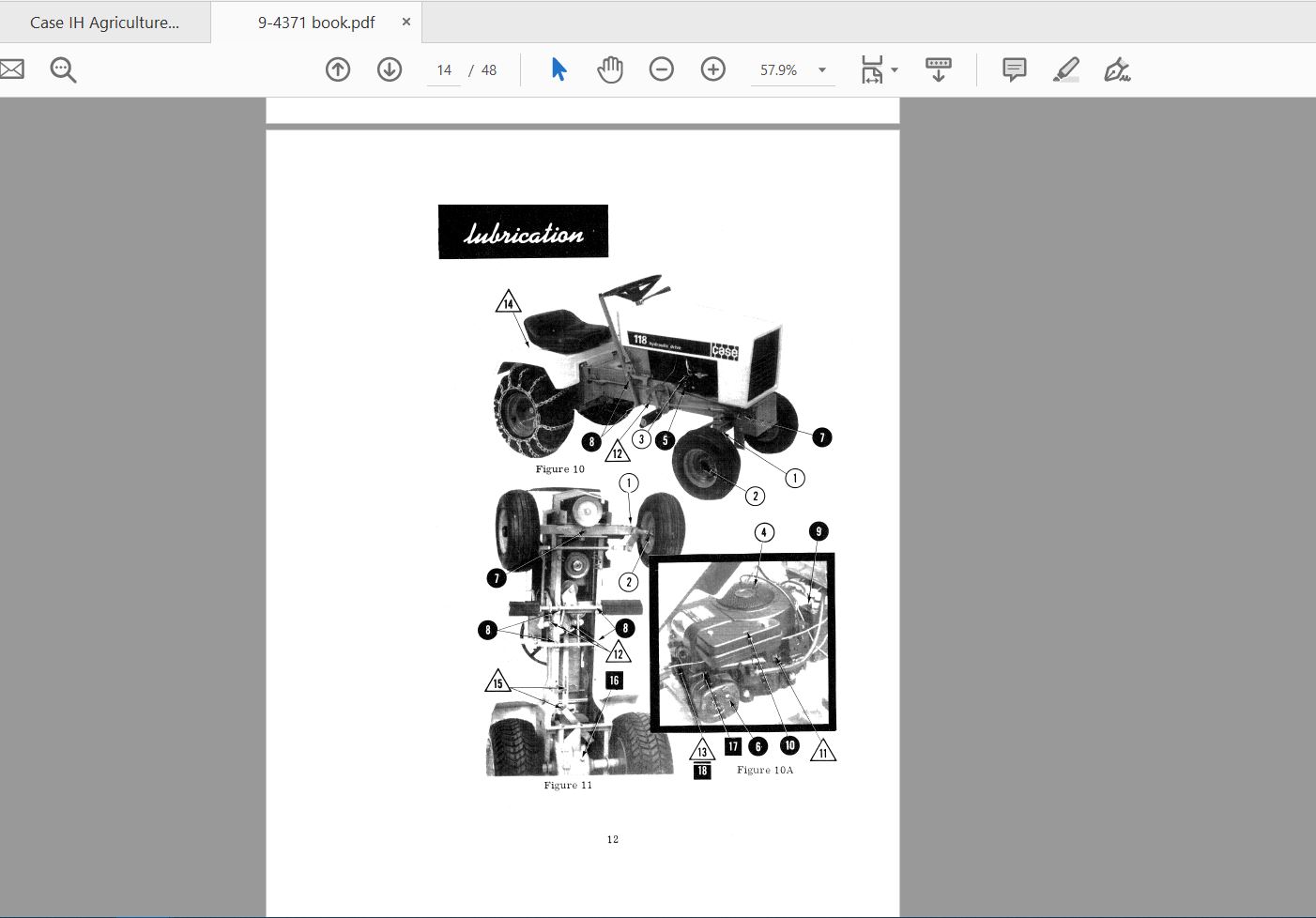The width and height of the screenshot is (1316, 918).
Task: Go to next page using down arrow
Action: [x=390, y=69]
